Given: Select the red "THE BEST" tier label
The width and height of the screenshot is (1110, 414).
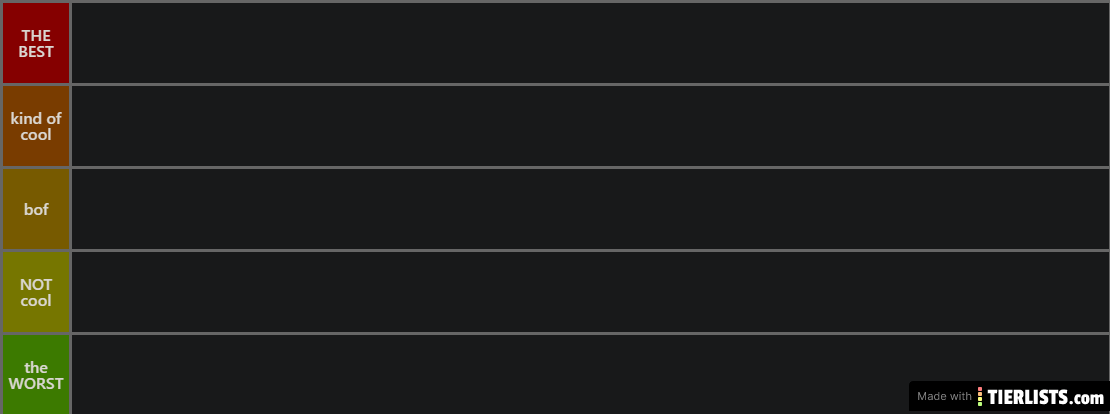Looking at the screenshot, I should 36,43.
